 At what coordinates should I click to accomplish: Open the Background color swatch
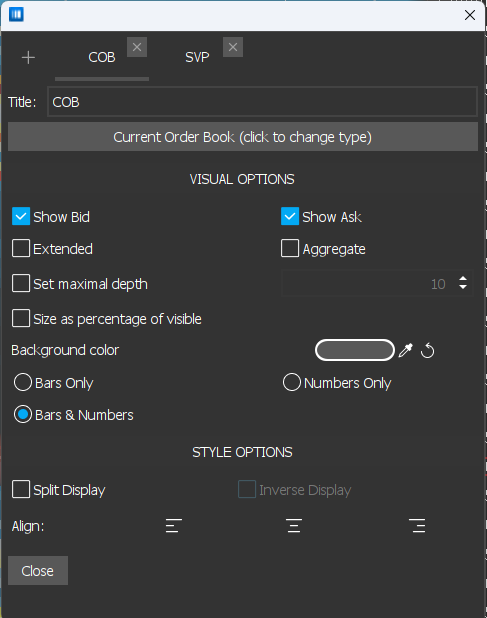pyautogui.click(x=355, y=350)
